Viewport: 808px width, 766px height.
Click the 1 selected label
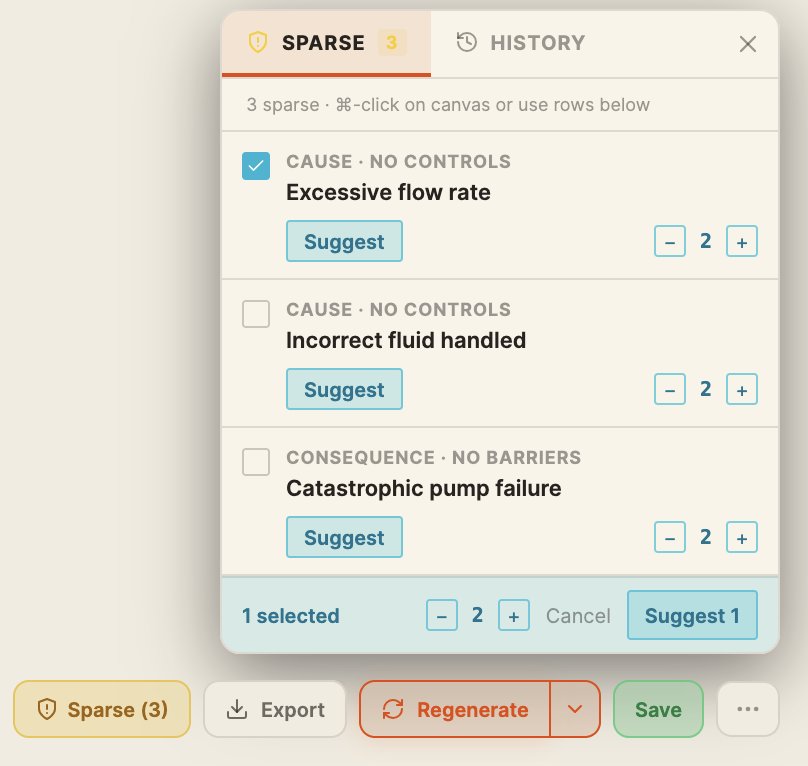[x=291, y=615]
